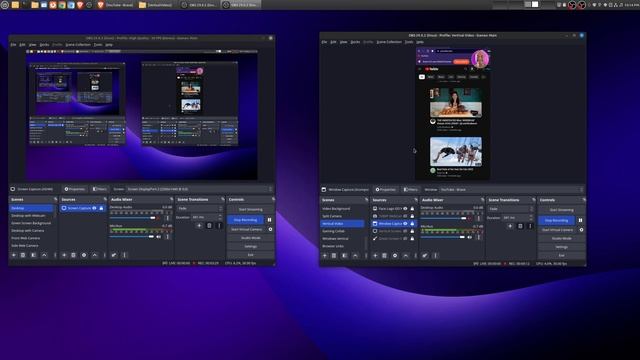The width and height of the screenshot is (640, 360).
Task: Click the first video thumbnail in vertical preview
Action: (x=456, y=102)
